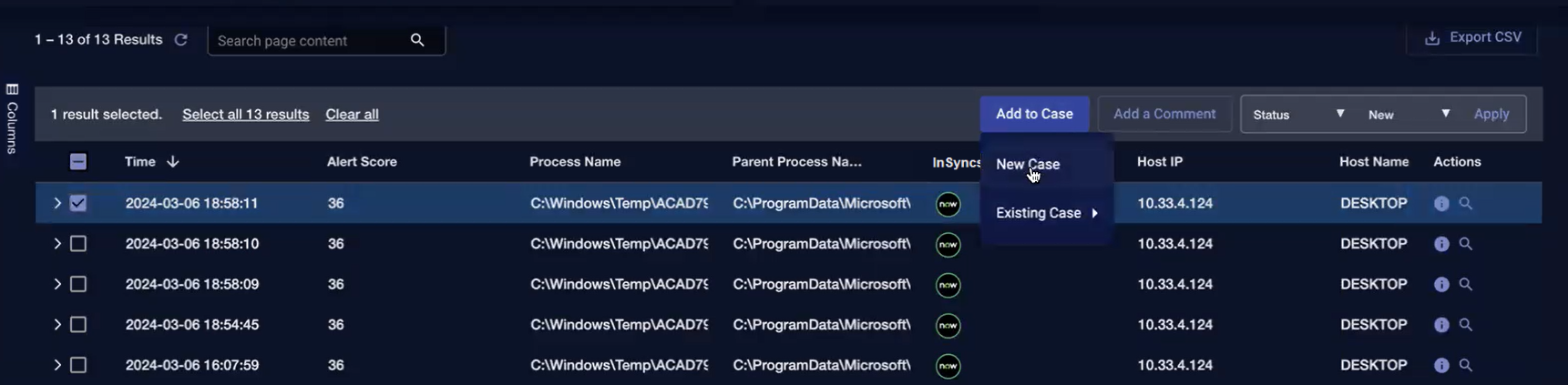Image resolution: width=1568 pixels, height=385 pixels.
Task: Choose New Case from the menu
Action: (1028, 165)
